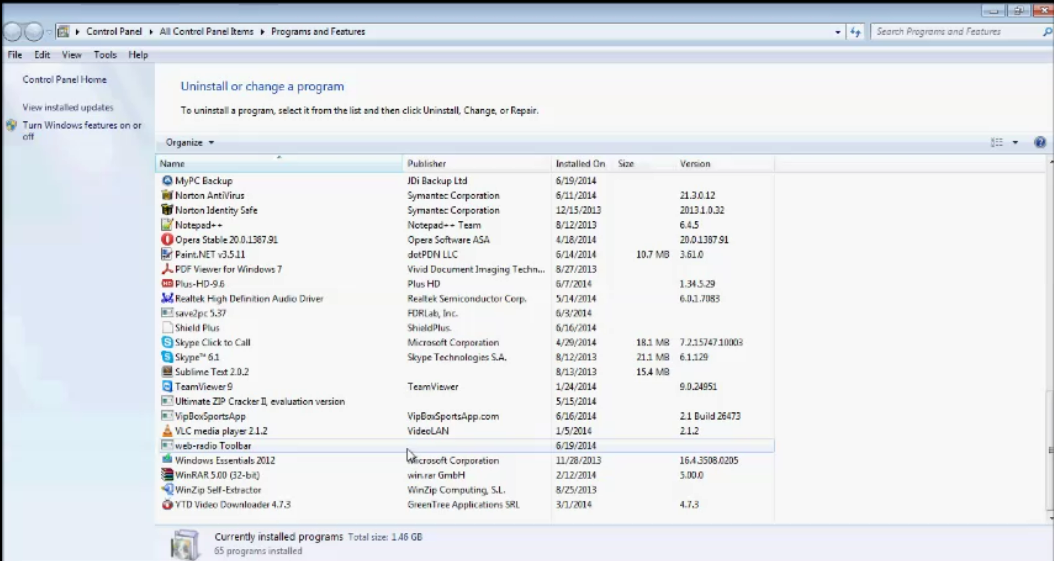Image resolution: width=1054 pixels, height=561 pixels.
Task: Open the view options dropdown arrow
Action: click(x=1015, y=142)
